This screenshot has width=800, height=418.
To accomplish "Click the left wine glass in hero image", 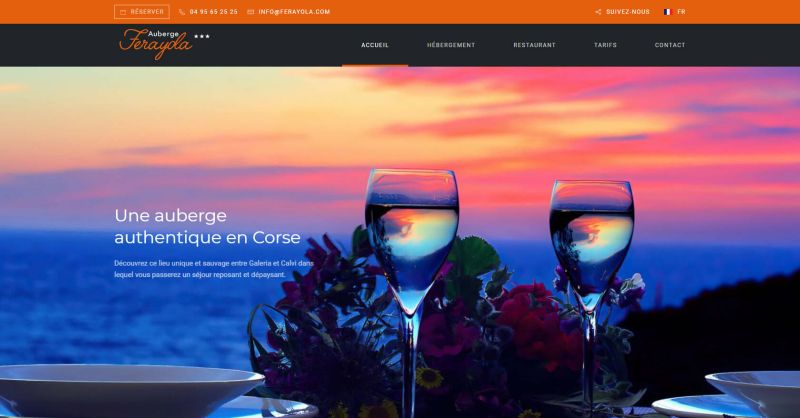I will tap(411, 286).
